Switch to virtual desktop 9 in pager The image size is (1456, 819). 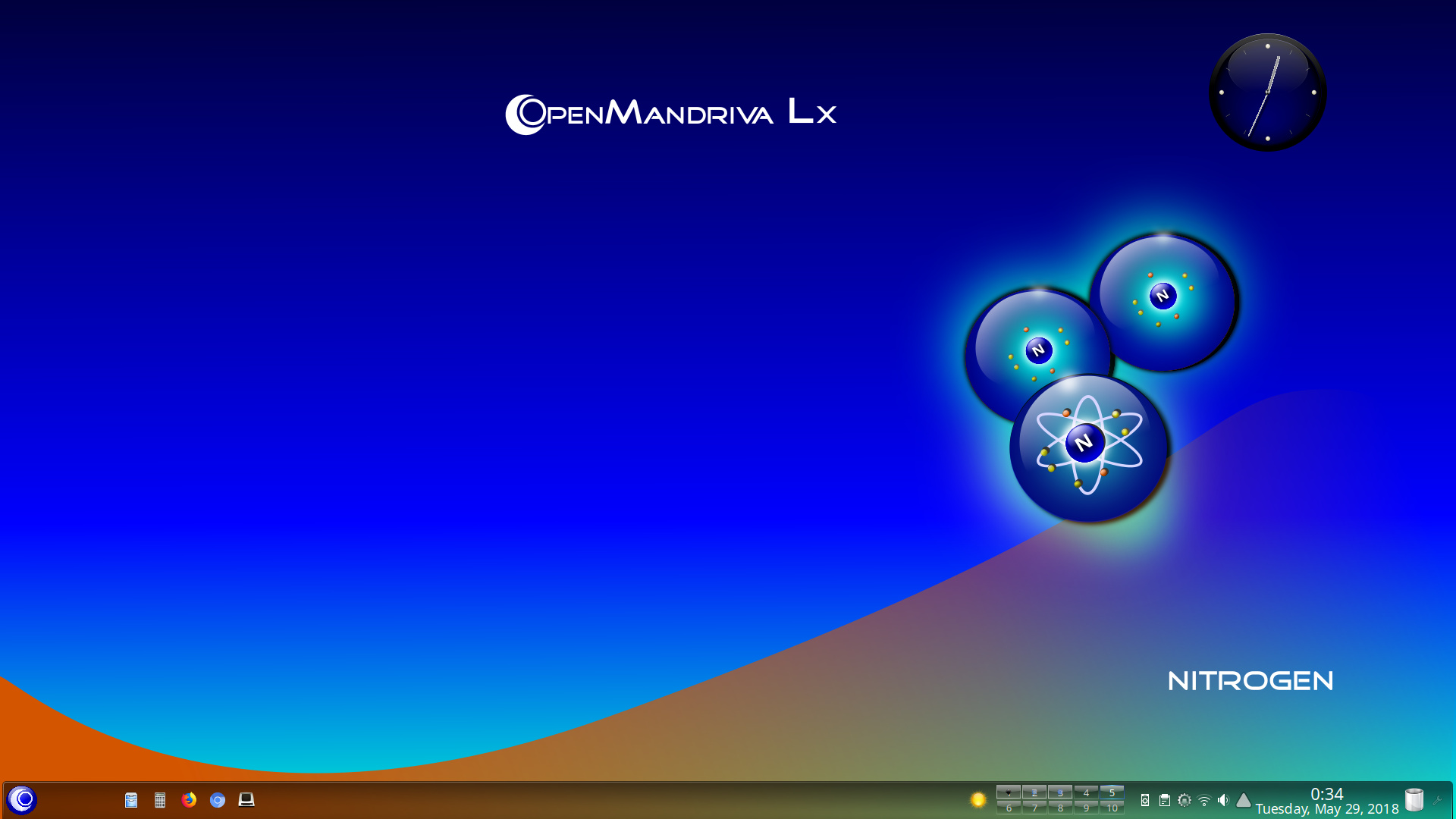[1086, 808]
